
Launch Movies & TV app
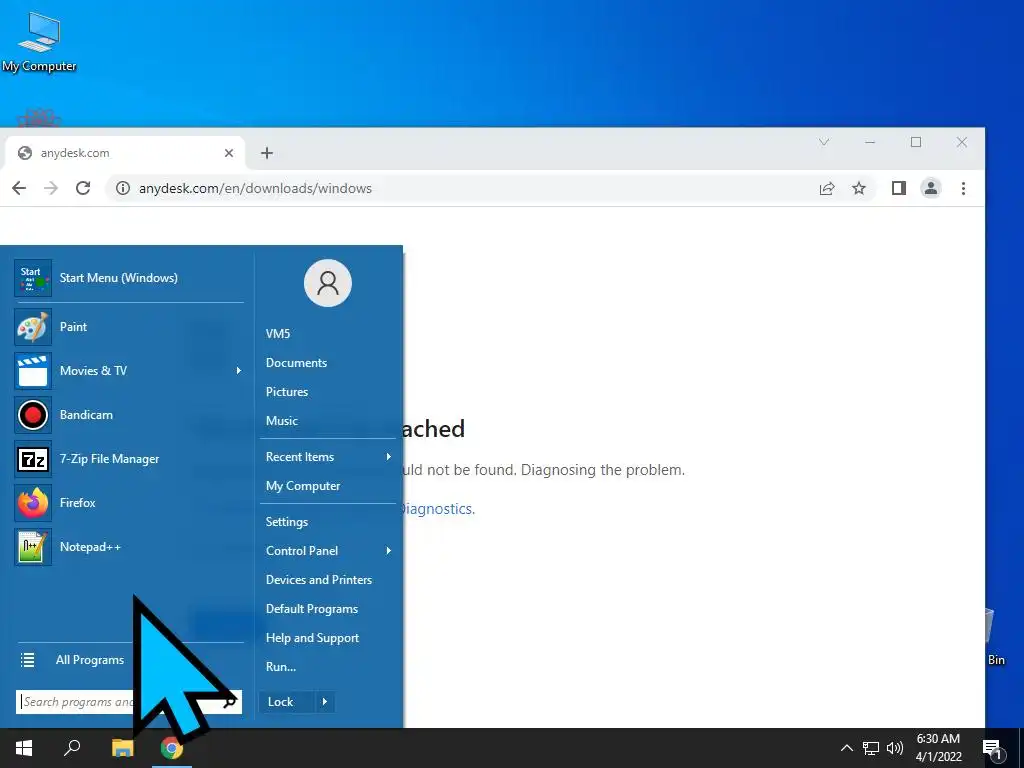pyautogui.click(x=129, y=371)
